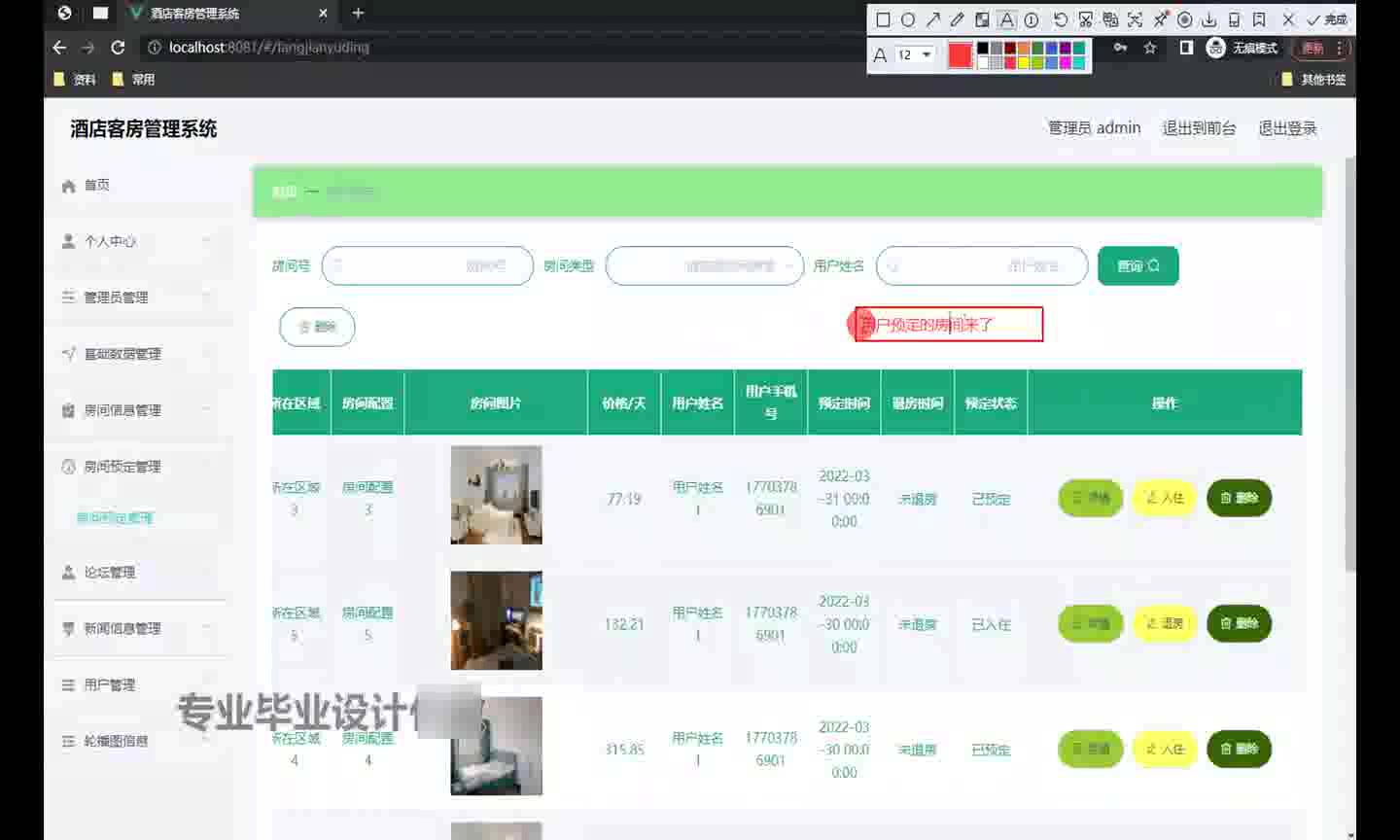Reload the page in browser
Screen dimensions: 1400x840
(x=118, y=48)
